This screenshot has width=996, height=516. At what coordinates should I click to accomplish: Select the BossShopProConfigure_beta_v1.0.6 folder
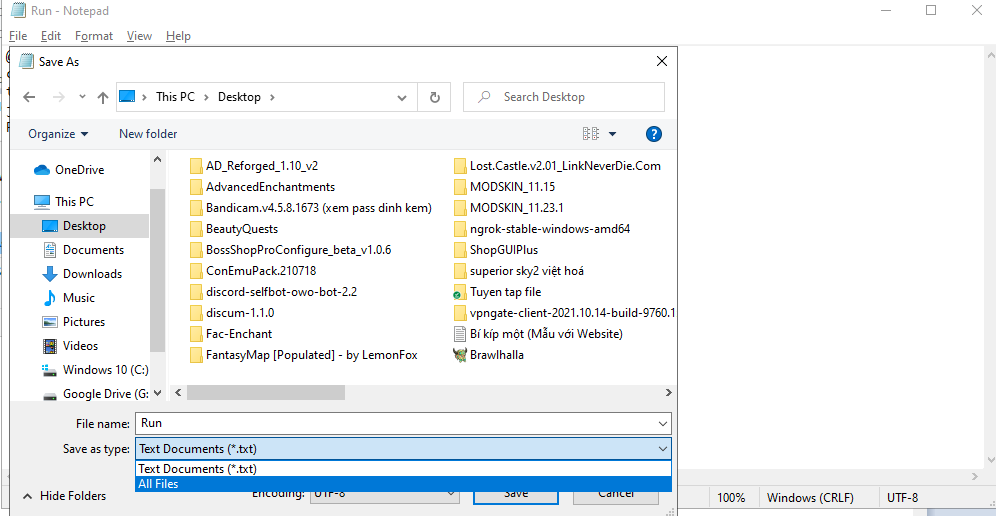pos(290,250)
